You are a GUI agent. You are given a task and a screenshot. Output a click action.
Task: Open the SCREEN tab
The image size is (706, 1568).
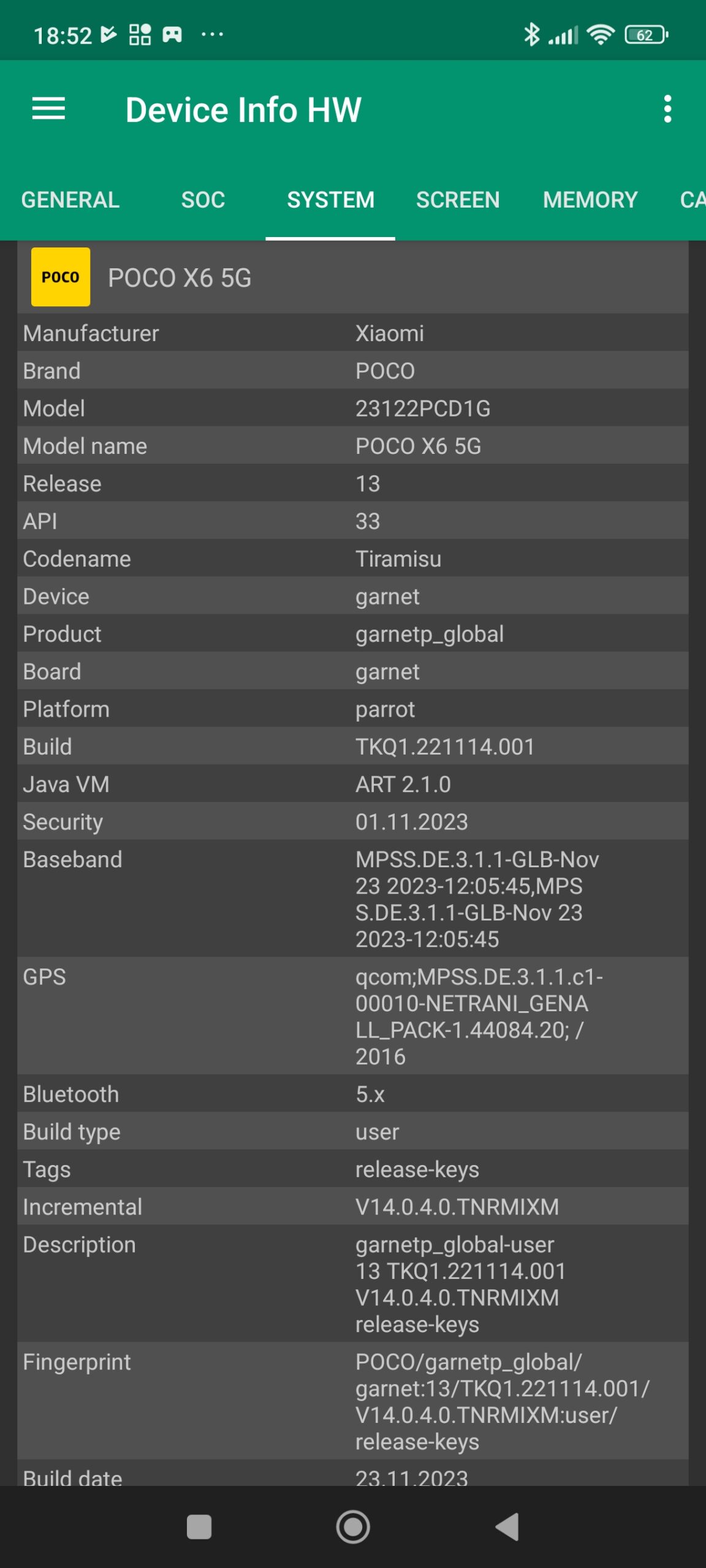(x=458, y=200)
